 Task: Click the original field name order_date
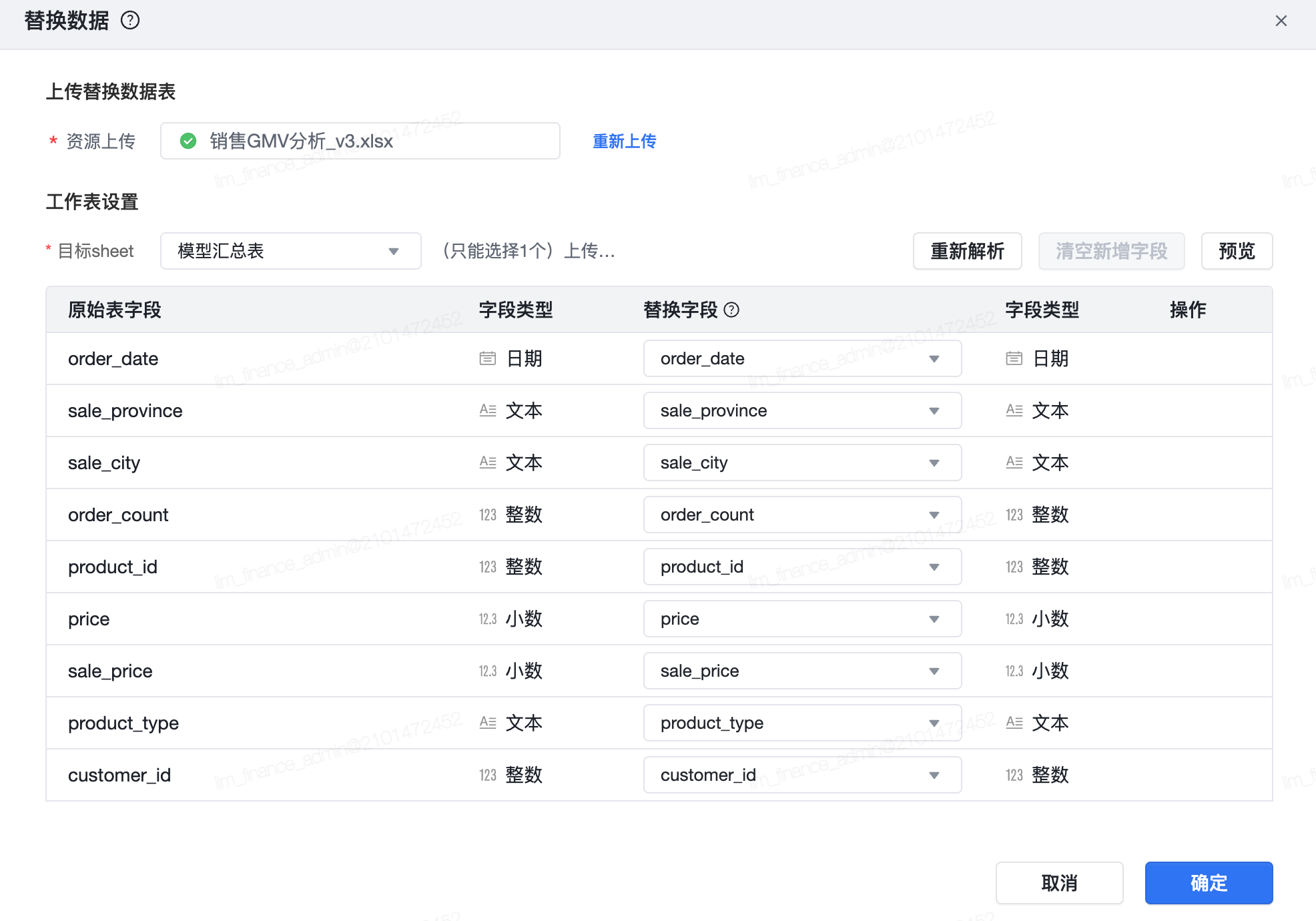click(113, 358)
